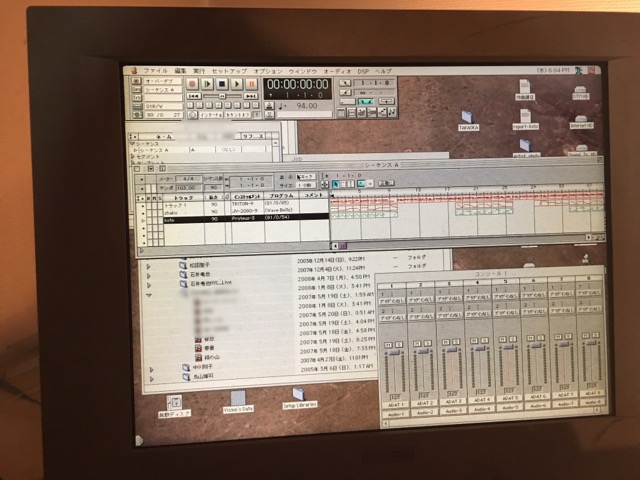The image size is (640, 480).
Task: Open the Vision's Data desktop icon
Action: 238,402
